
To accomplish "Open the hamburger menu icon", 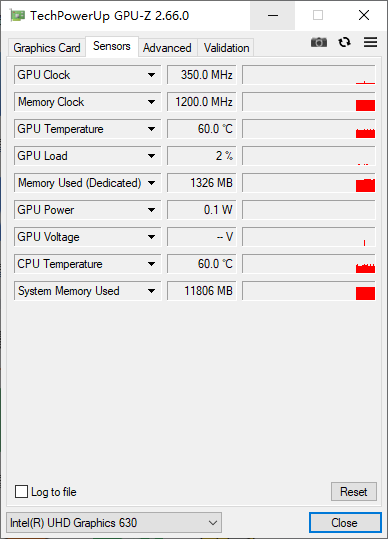I will coord(370,42).
